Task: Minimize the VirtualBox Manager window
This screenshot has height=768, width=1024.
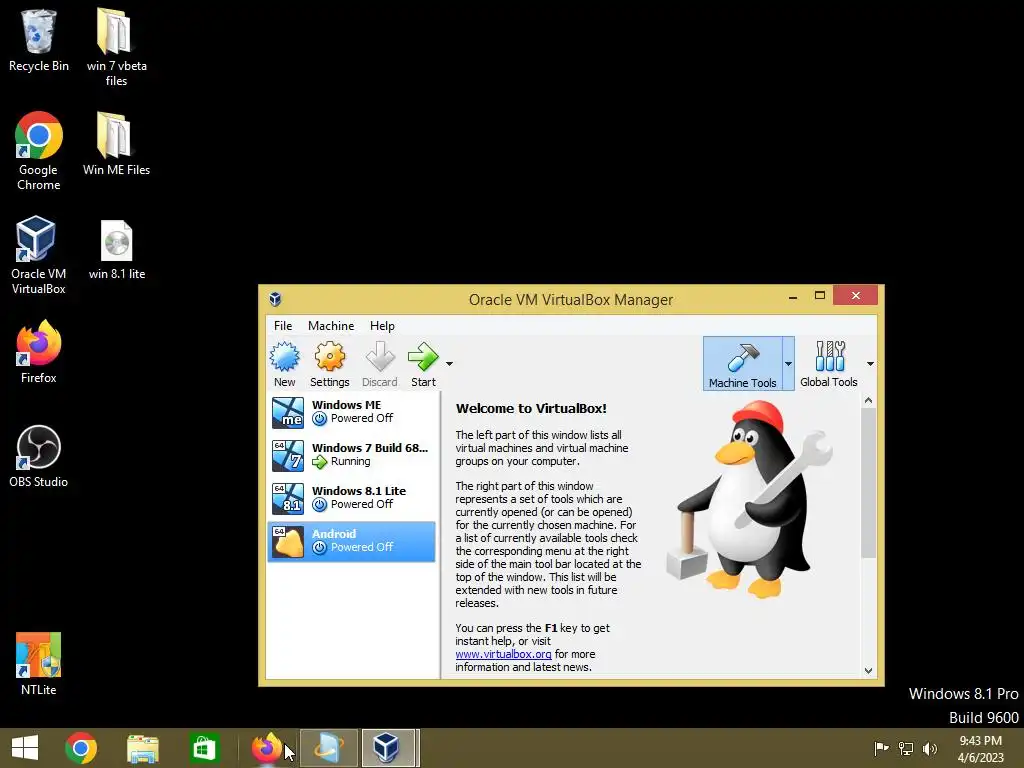Action: 793,296
